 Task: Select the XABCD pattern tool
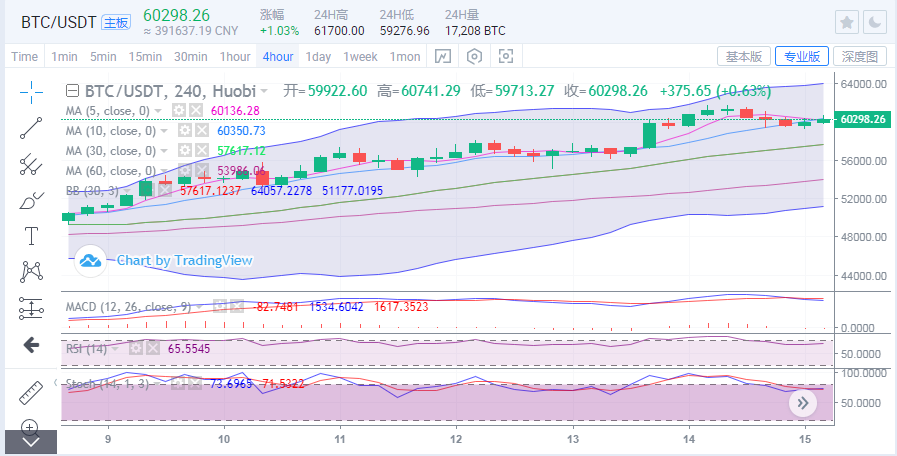coord(31,271)
